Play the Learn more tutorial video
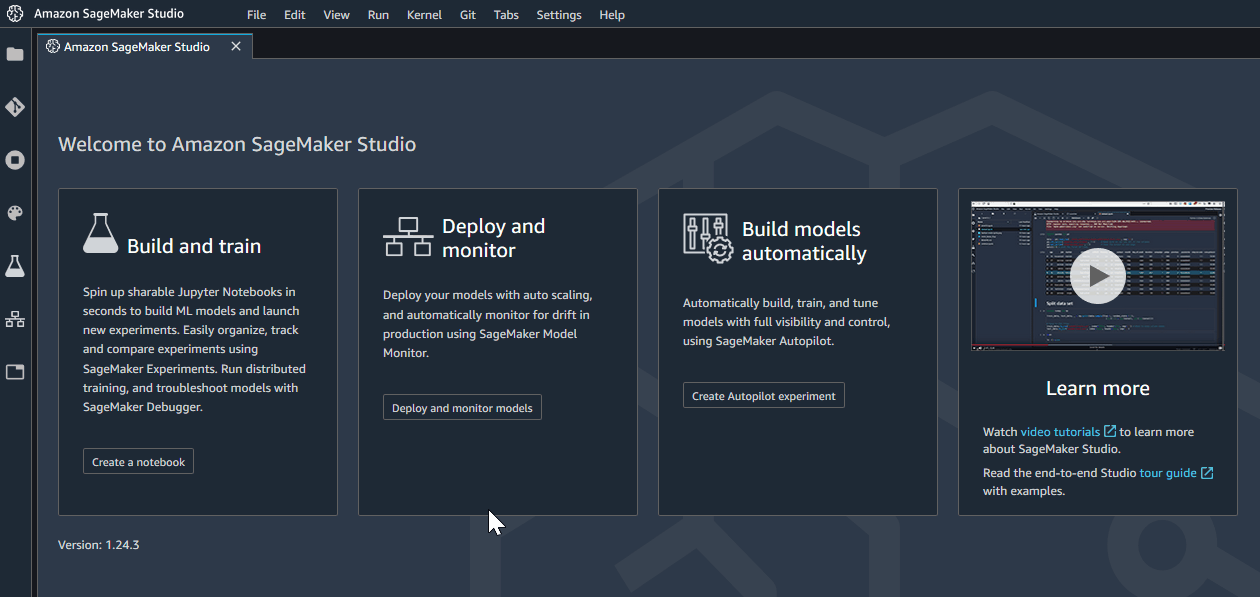This screenshot has width=1260, height=597. [x=1097, y=275]
